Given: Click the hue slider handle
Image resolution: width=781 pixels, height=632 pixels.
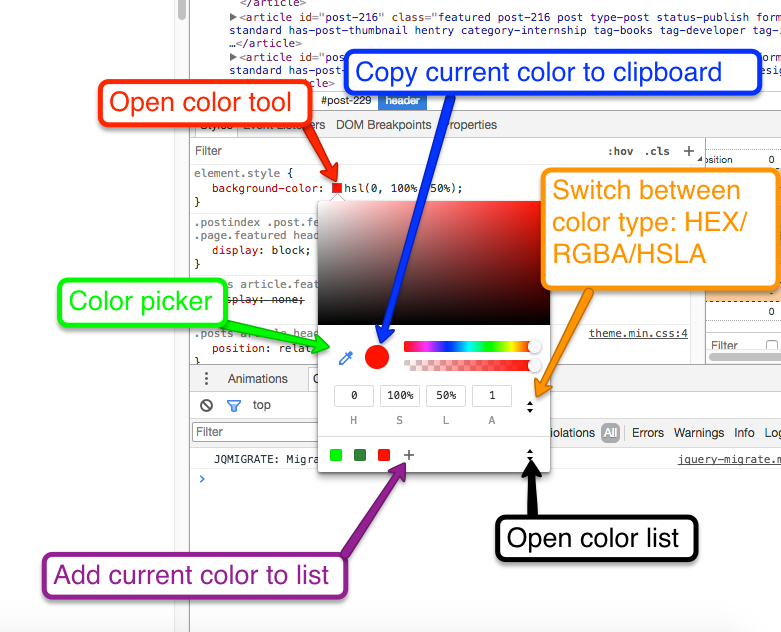Looking at the screenshot, I should [534, 346].
